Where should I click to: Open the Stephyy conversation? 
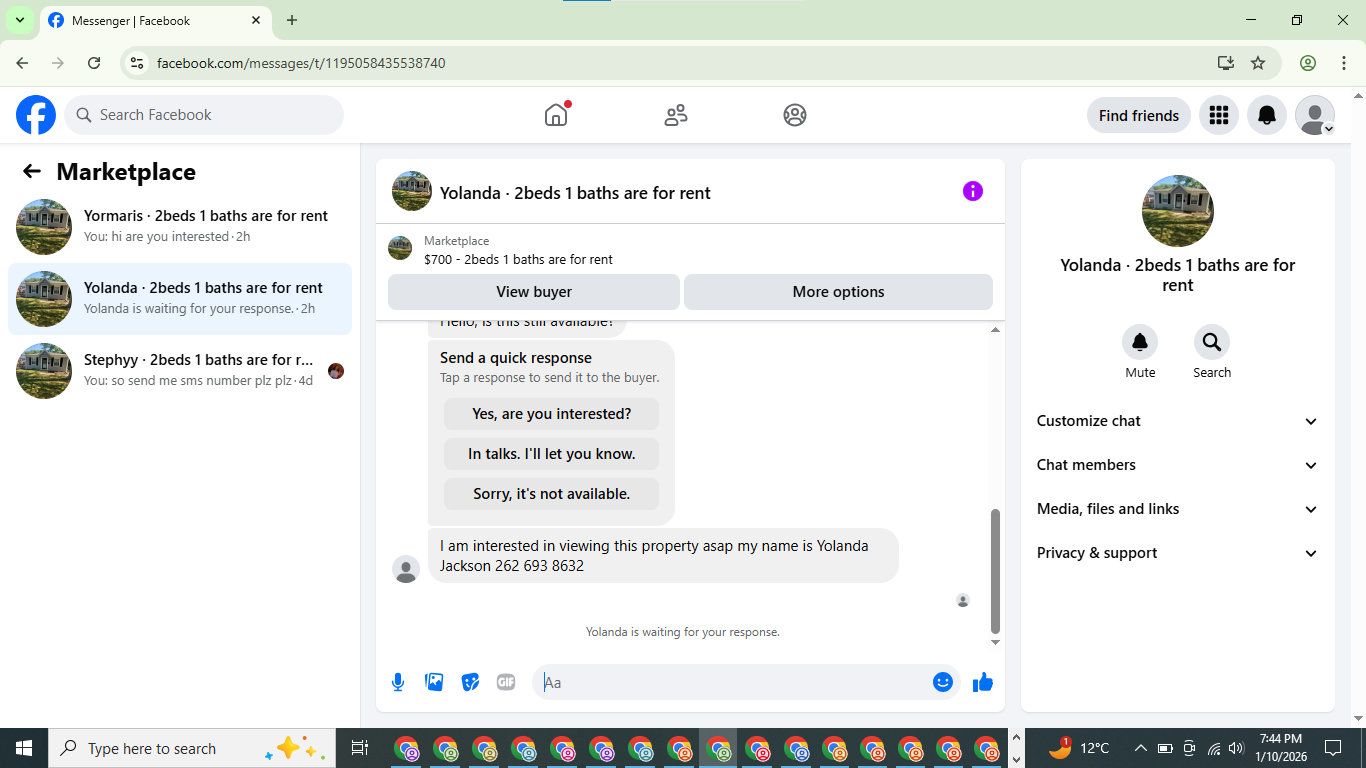pyautogui.click(x=180, y=371)
